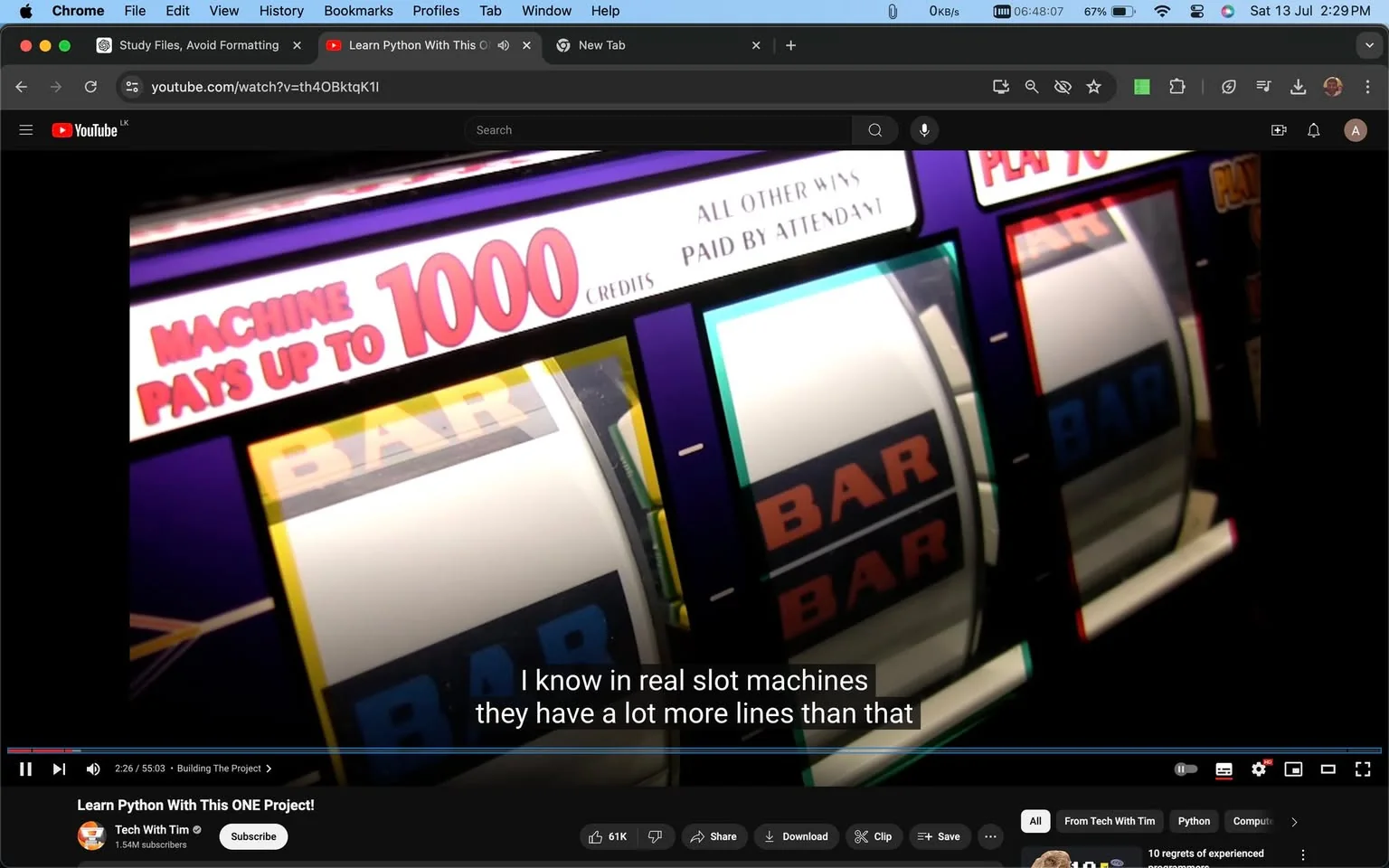Open options for 10 regrets video
This screenshot has height=868, width=1389.
(x=1302, y=854)
